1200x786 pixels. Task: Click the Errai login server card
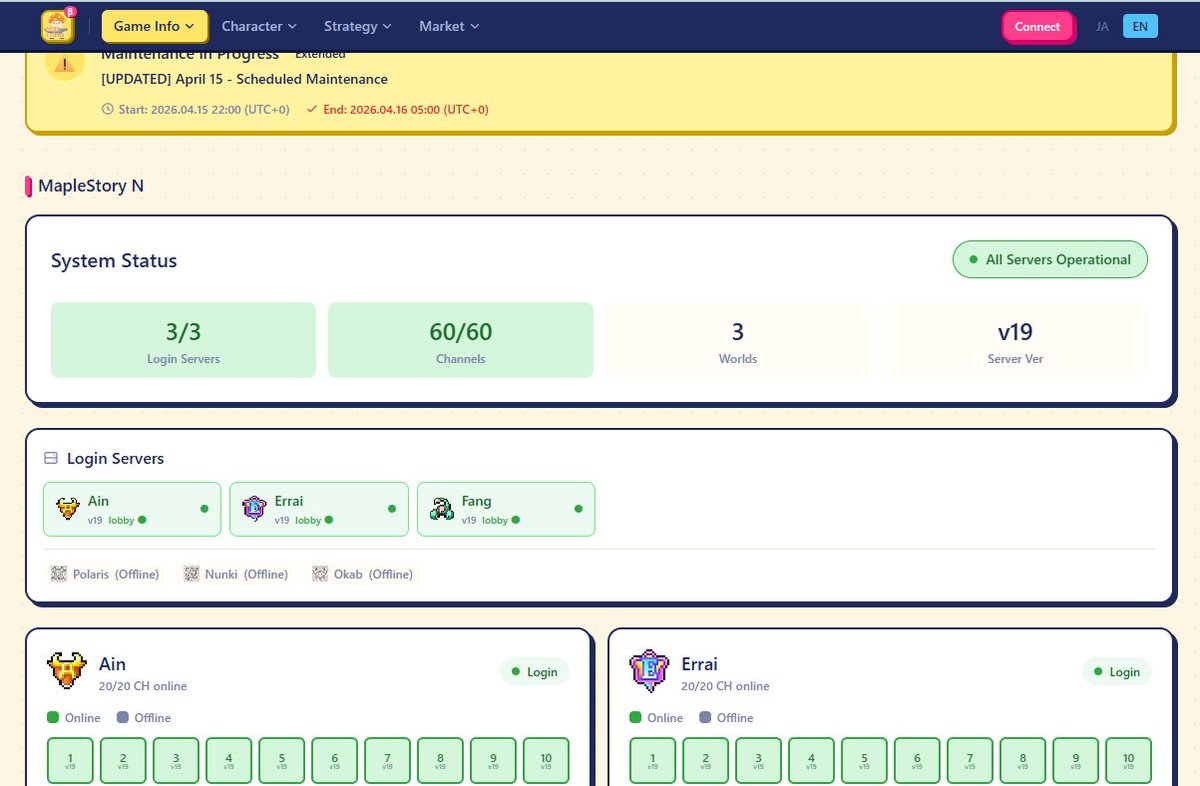[319, 509]
